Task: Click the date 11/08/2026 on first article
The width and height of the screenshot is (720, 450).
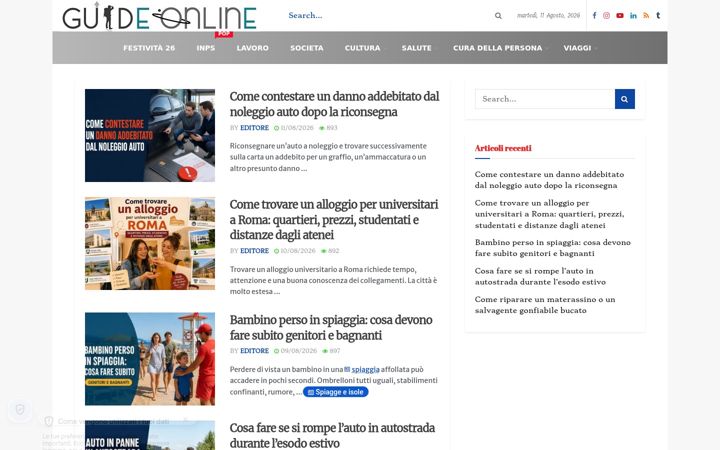Action: pos(294,128)
